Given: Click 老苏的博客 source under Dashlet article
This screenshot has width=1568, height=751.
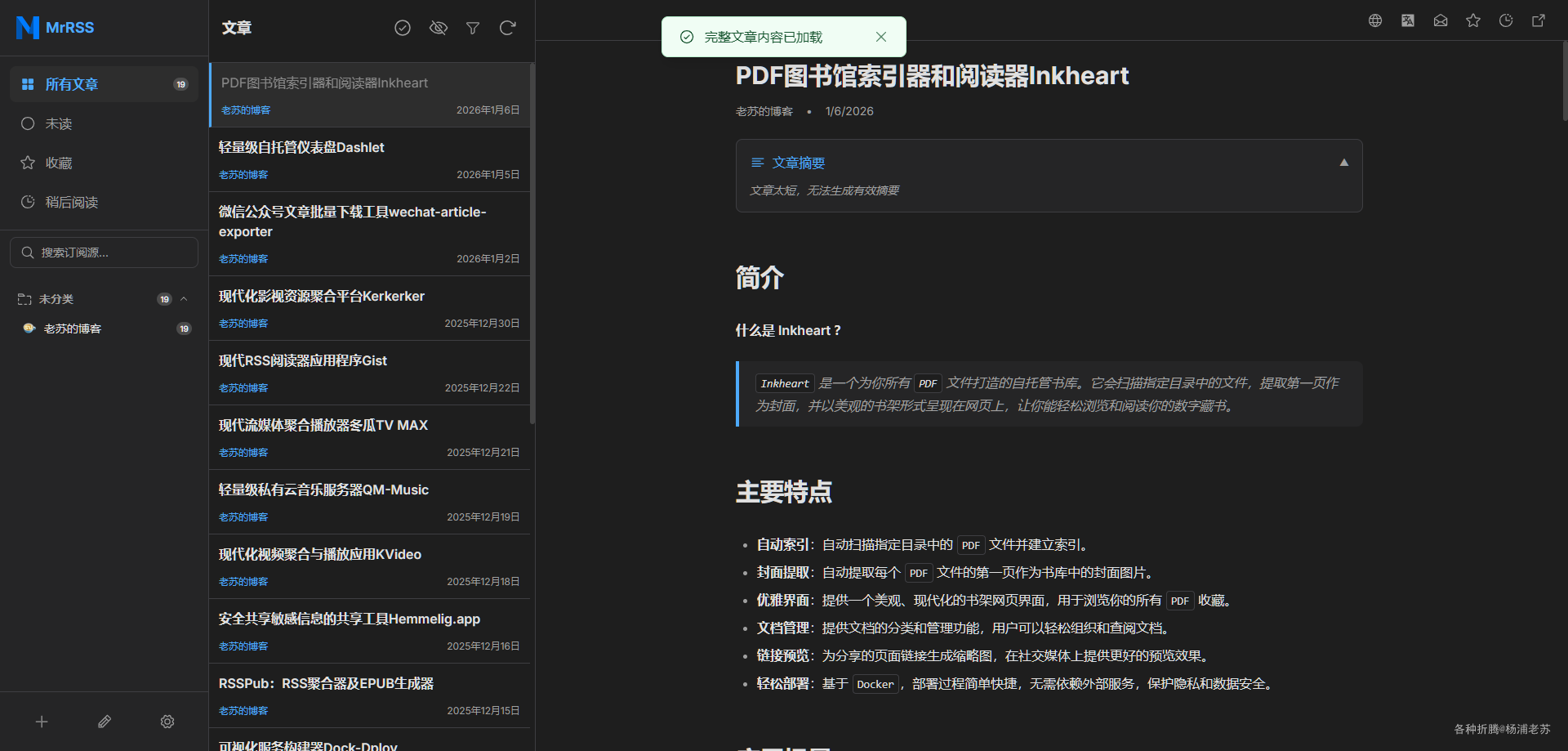Looking at the screenshot, I should click(243, 175).
